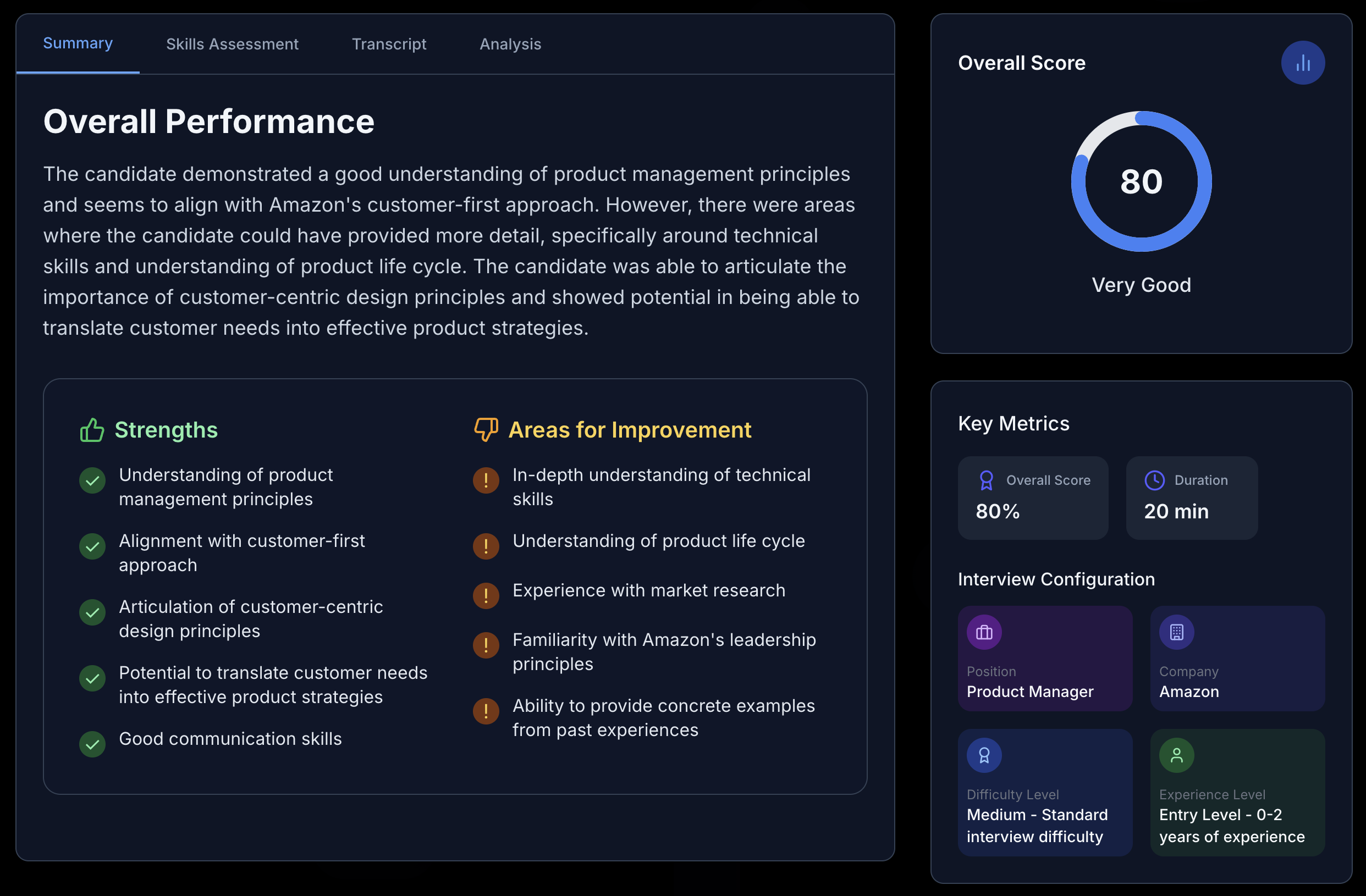Click the green checkmark beside Good communication skills

(92, 744)
